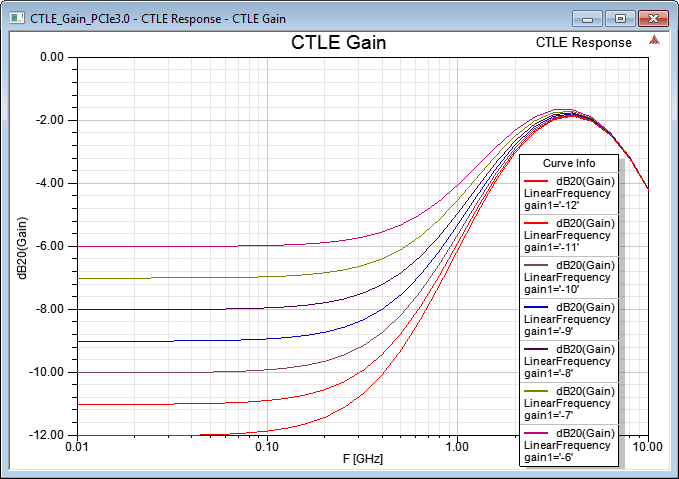Click the magenta line swatch for gain1='-6'
The height and width of the screenshot is (479, 679).
coord(536,433)
